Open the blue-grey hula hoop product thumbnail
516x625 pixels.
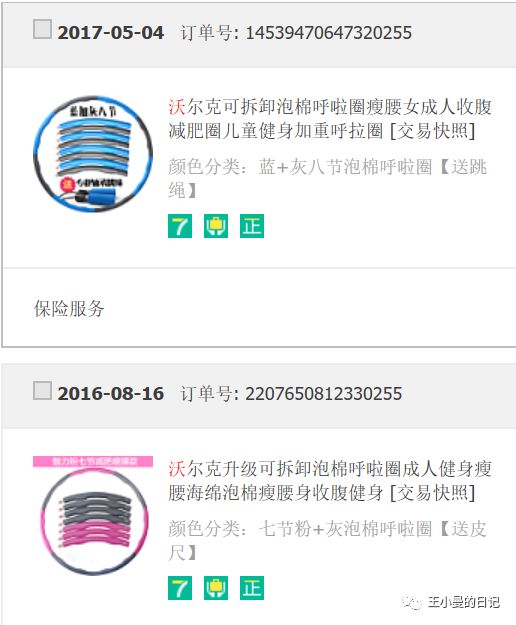93,154
